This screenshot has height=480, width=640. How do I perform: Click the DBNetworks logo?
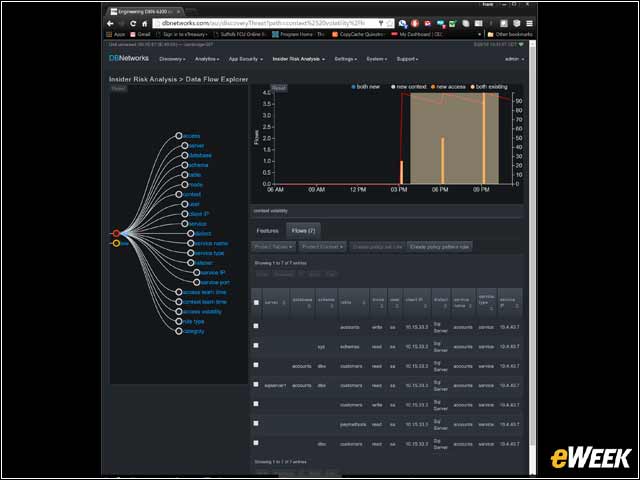coord(129,58)
